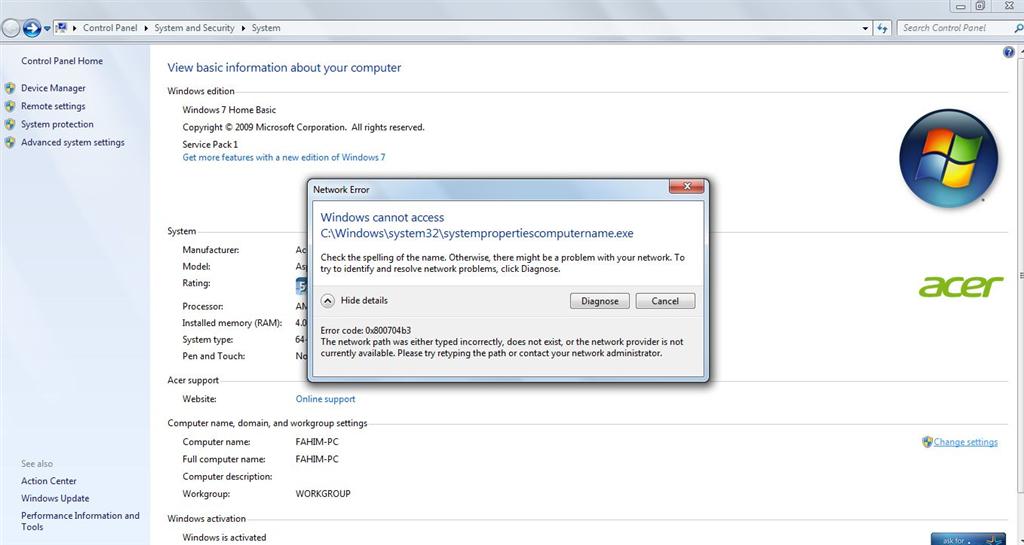1024x545 pixels.
Task: Click shield icon beside Change settings
Action: (x=927, y=442)
